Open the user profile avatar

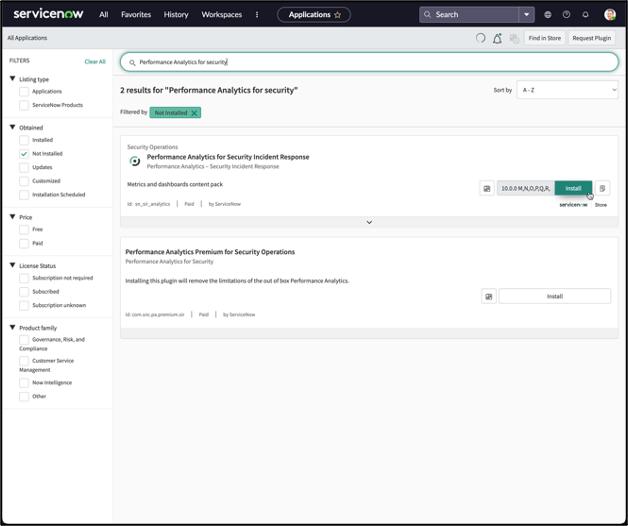(x=610, y=14)
